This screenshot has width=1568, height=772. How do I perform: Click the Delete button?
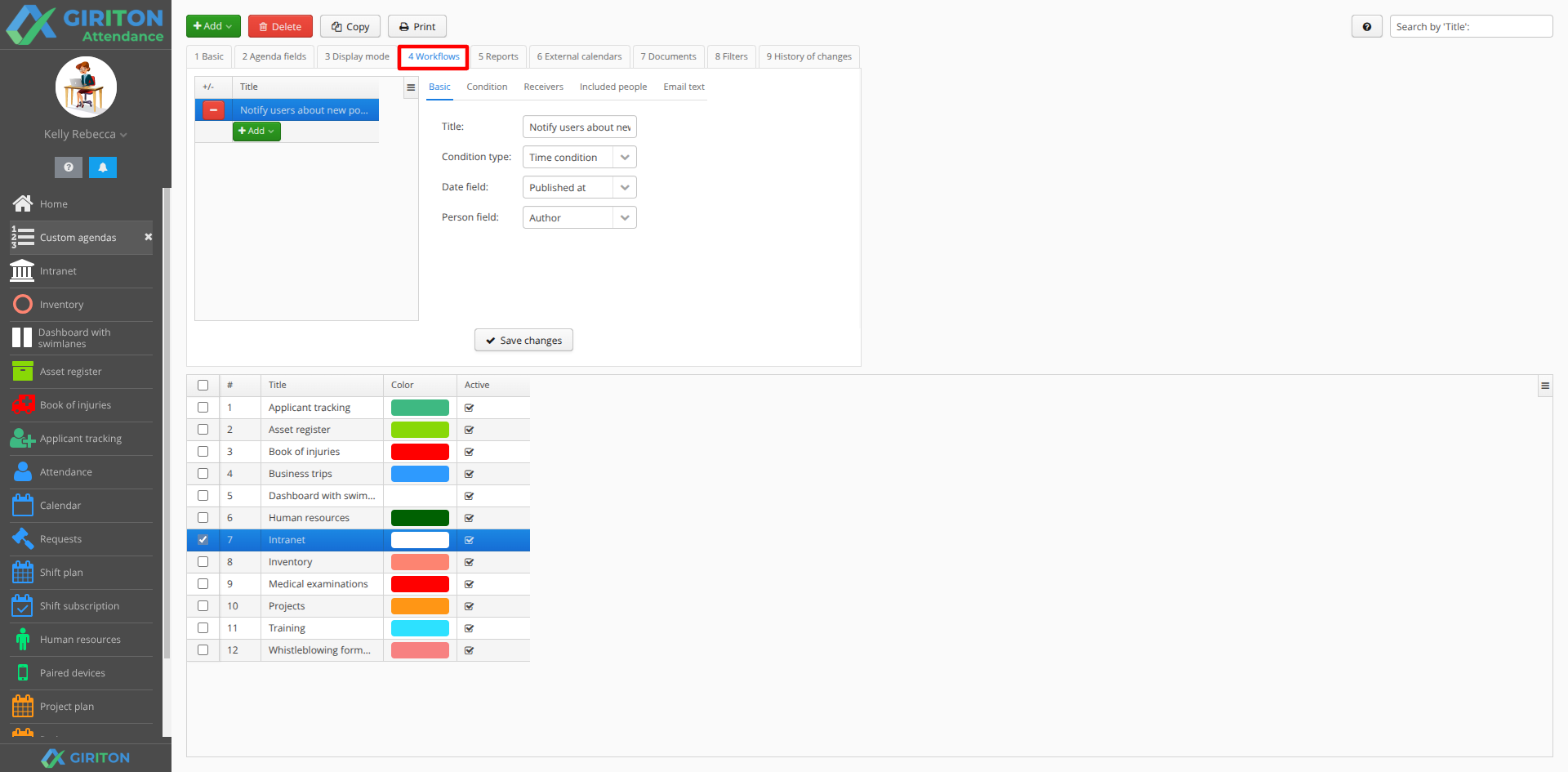[280, 26]
